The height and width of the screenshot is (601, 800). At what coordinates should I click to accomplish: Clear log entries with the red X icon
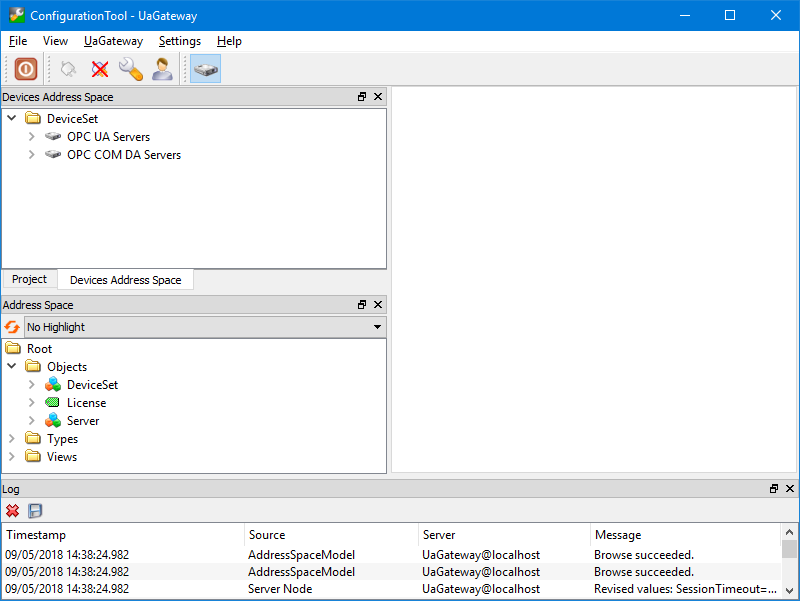pyautogui.click(x=12, y=511)
